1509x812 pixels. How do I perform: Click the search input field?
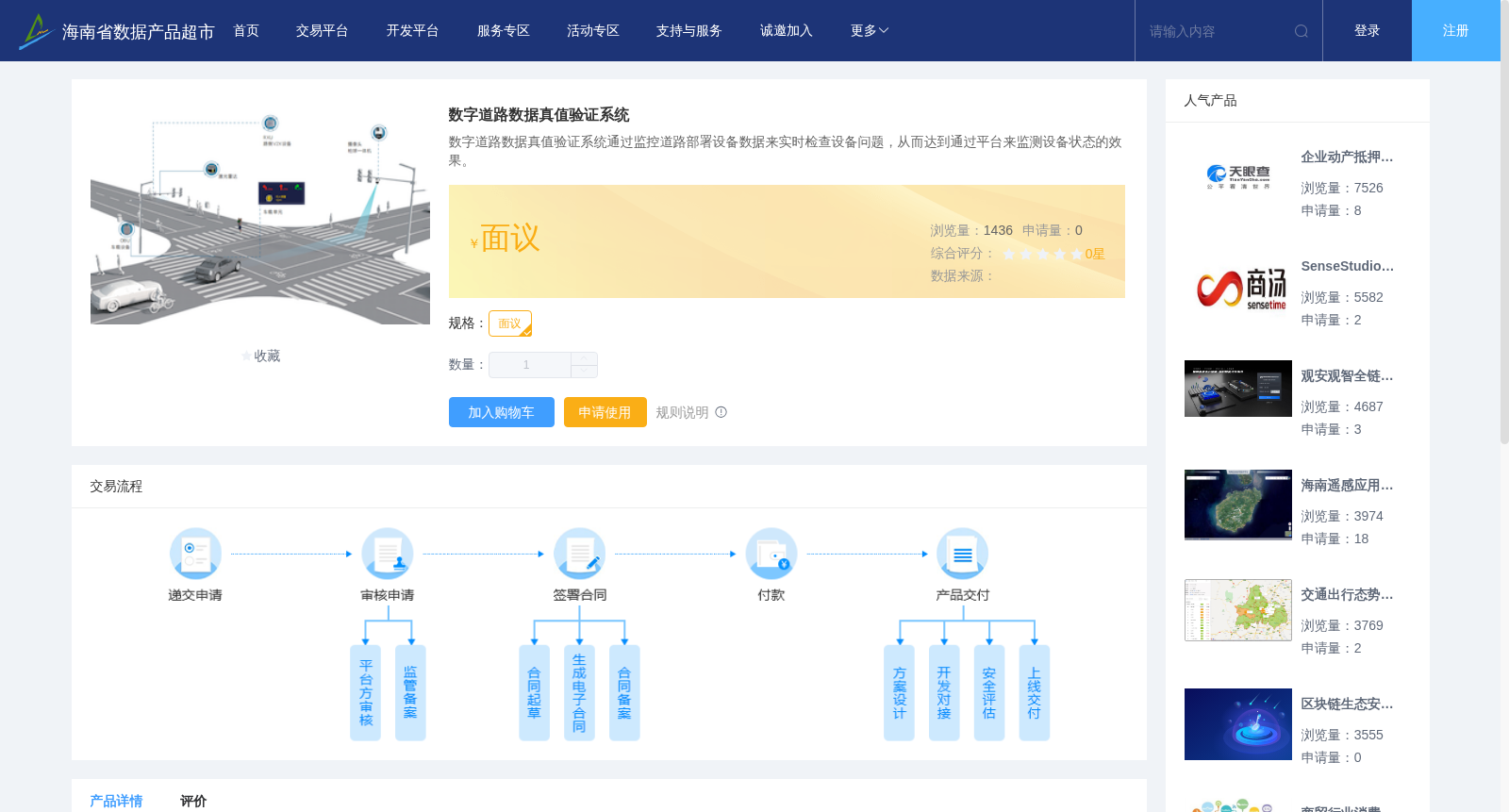click(1217, 31)
